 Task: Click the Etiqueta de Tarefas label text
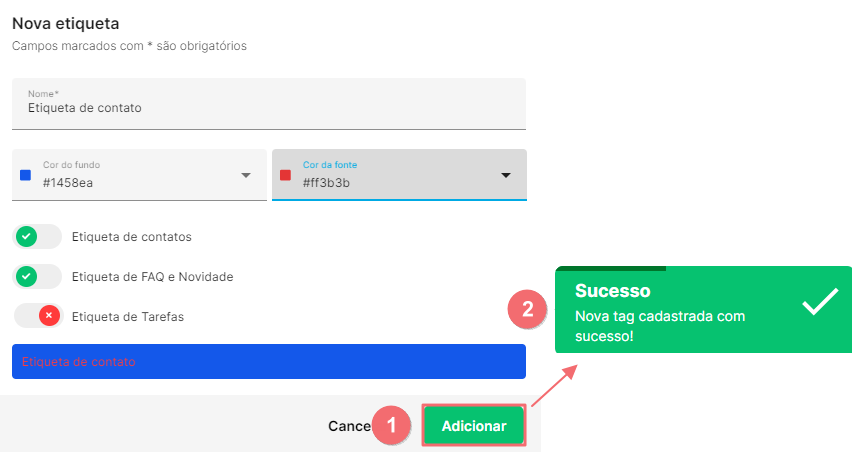tap(128, 316)
